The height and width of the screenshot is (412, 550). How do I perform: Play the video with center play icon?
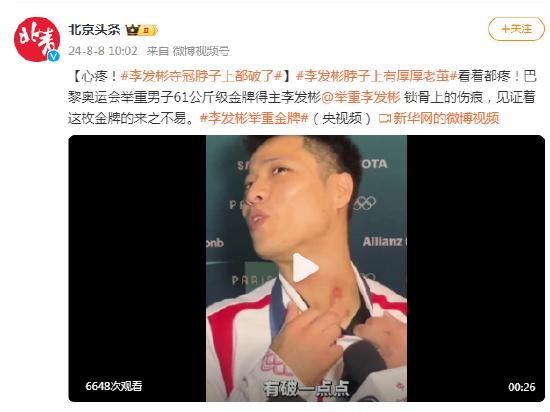306,268
